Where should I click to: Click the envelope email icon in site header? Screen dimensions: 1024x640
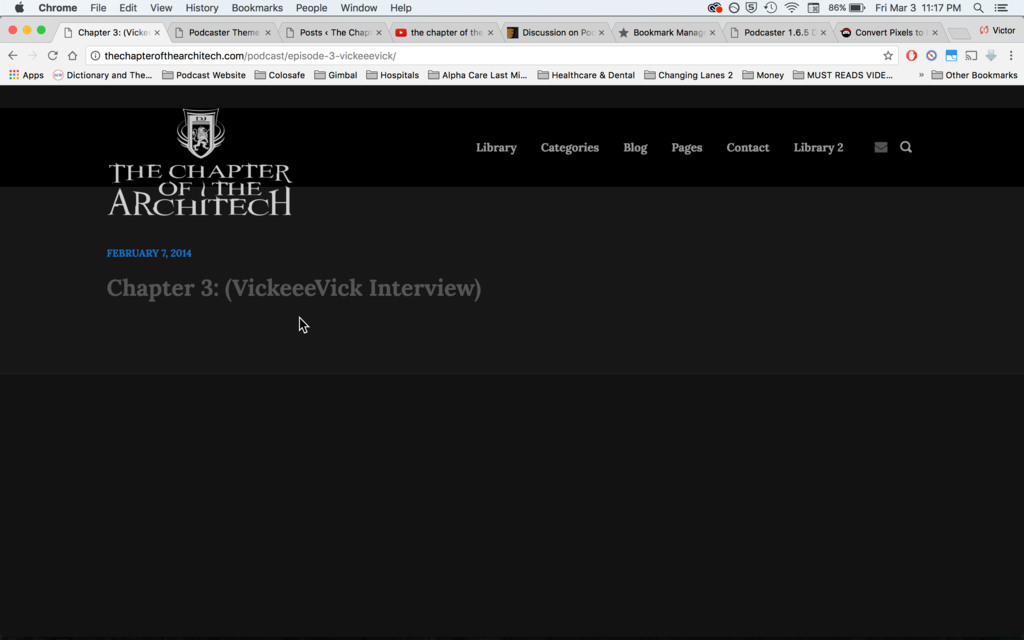click(x=880, y=147)
